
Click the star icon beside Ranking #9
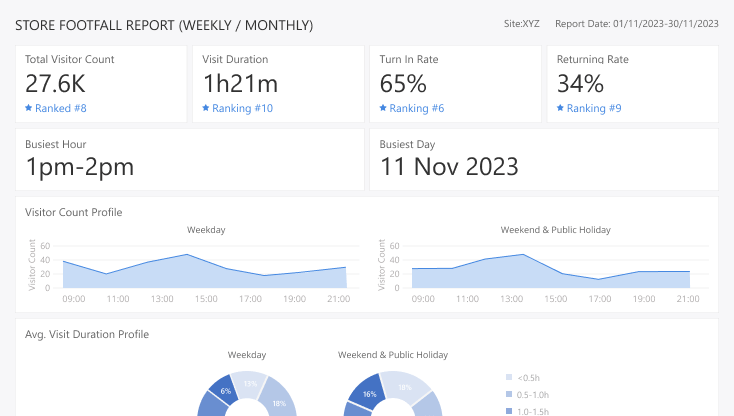point(560,108)
